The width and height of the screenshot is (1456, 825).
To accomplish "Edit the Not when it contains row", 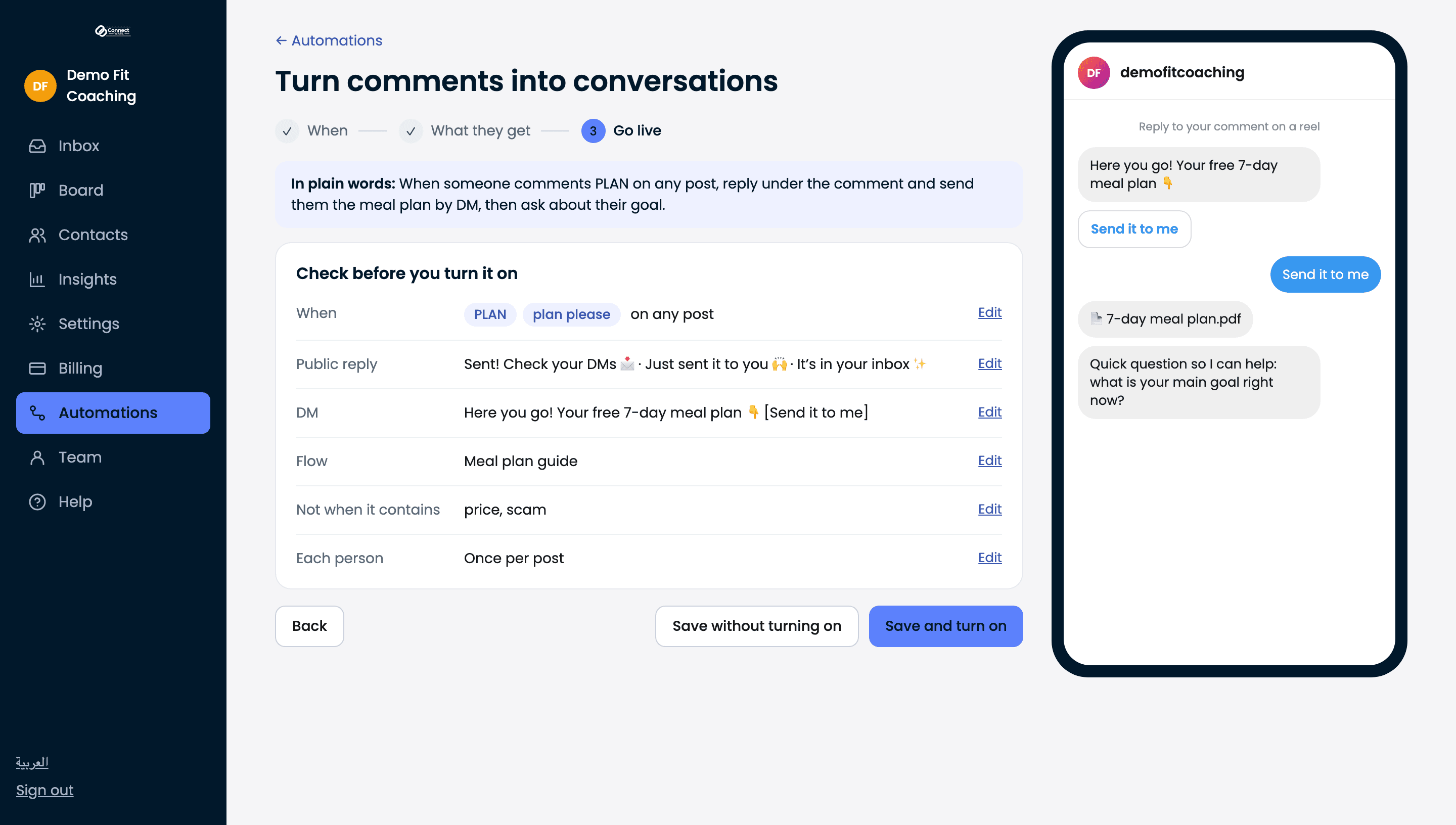I will 989,509.
